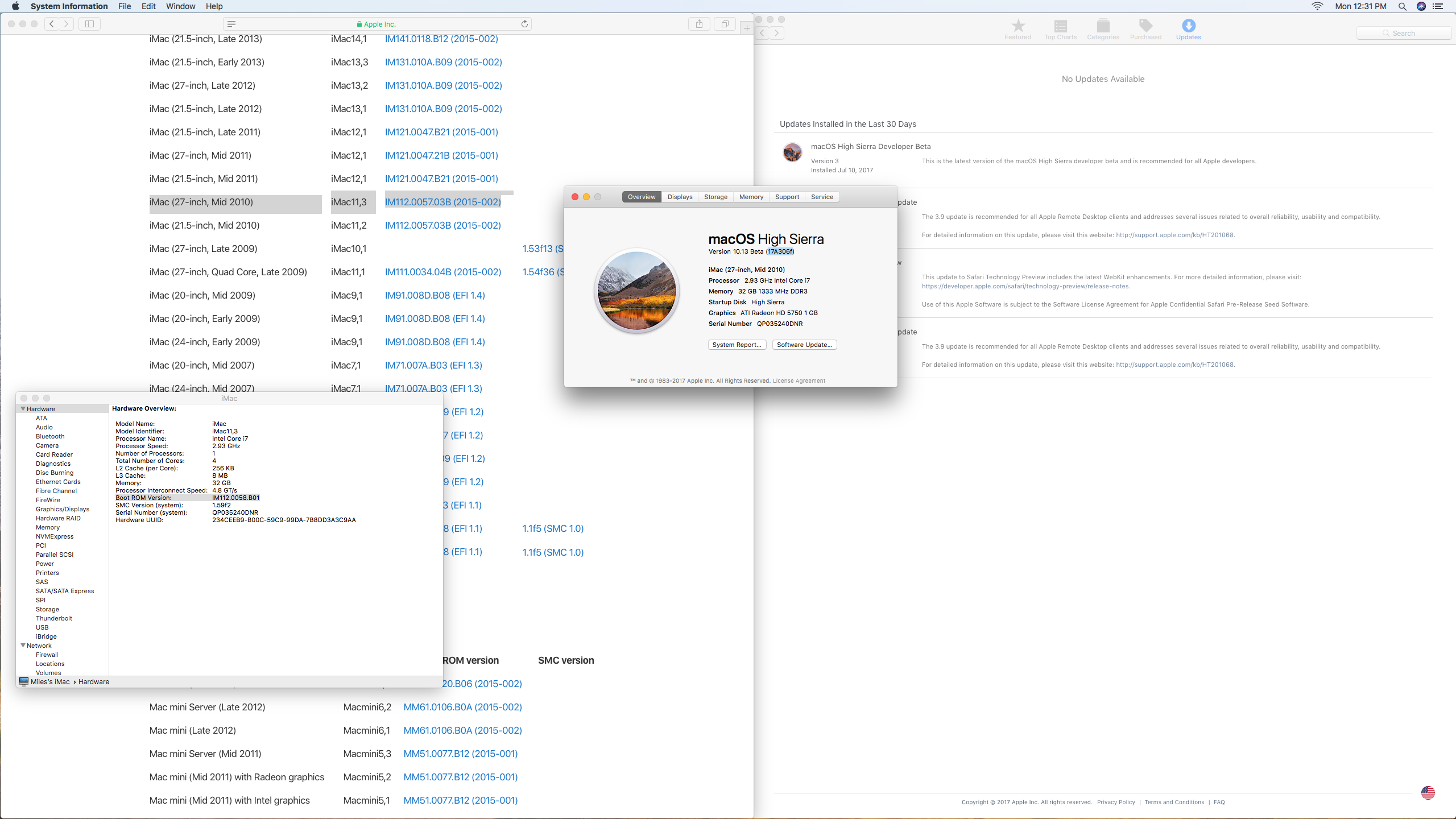Toggle Safari sidebar button
1456x819 pixels.
tap(89, 24)
